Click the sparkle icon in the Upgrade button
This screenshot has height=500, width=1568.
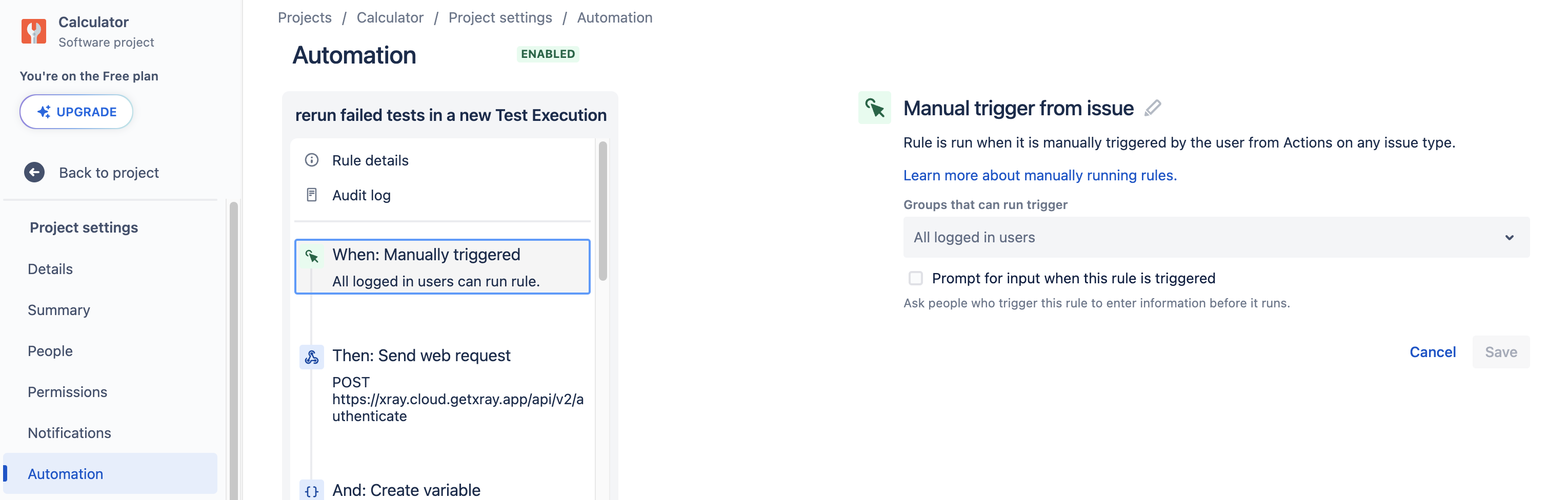(44, 112)
